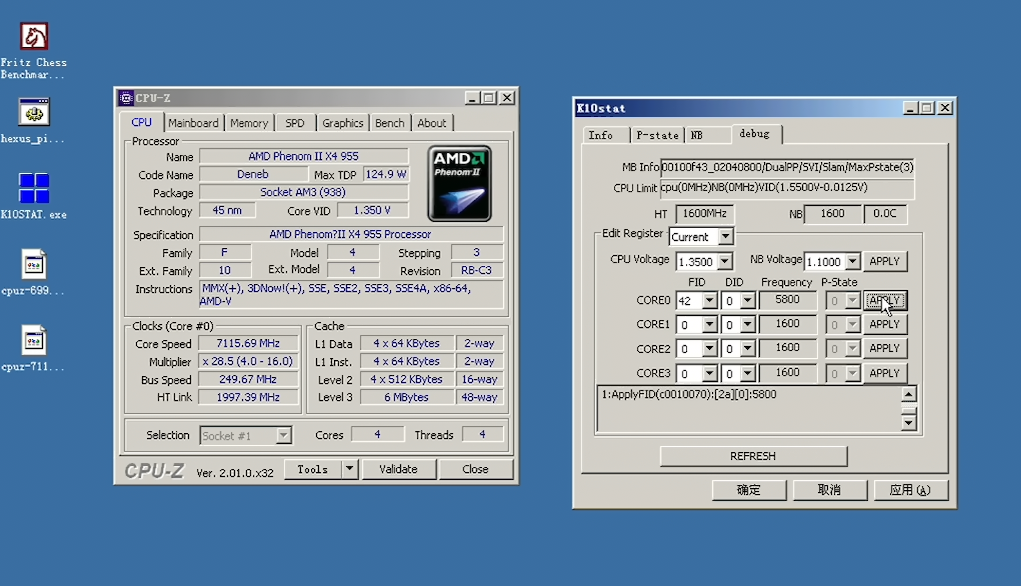Click the AMD Phenom II X4 955 name field
The width and height of the screenshot is (1021, 586).
[x=303, y=156]
